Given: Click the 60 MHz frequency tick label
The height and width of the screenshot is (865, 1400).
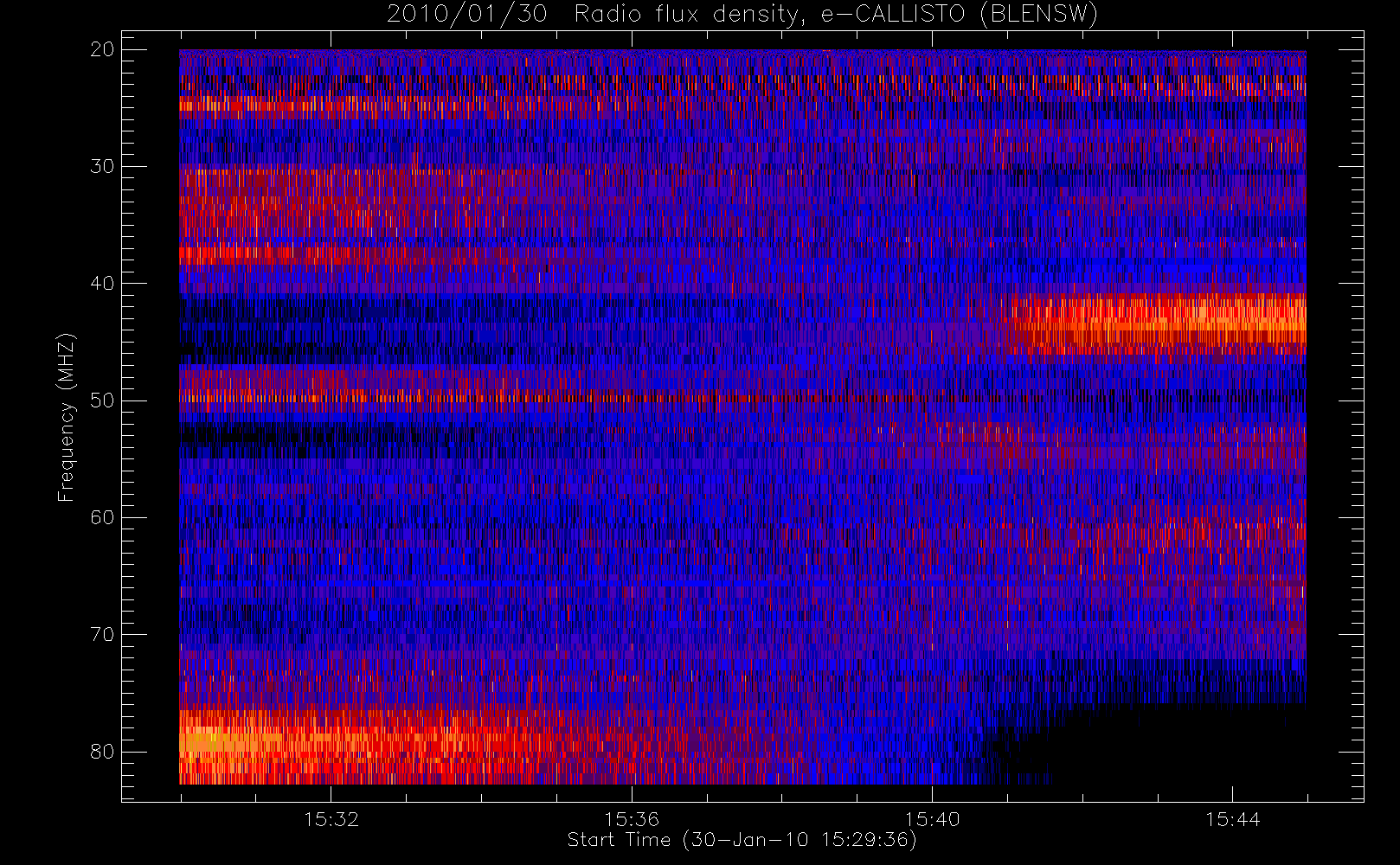Looking at the screenshot, I should pyautogui.click(x=102, y=517).
